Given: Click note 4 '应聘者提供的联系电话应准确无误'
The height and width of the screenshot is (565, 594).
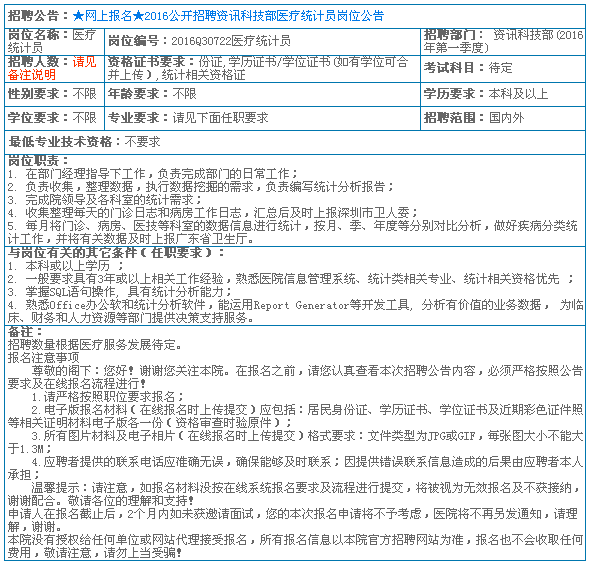Looking at the screenshot, I should [295, 468].
